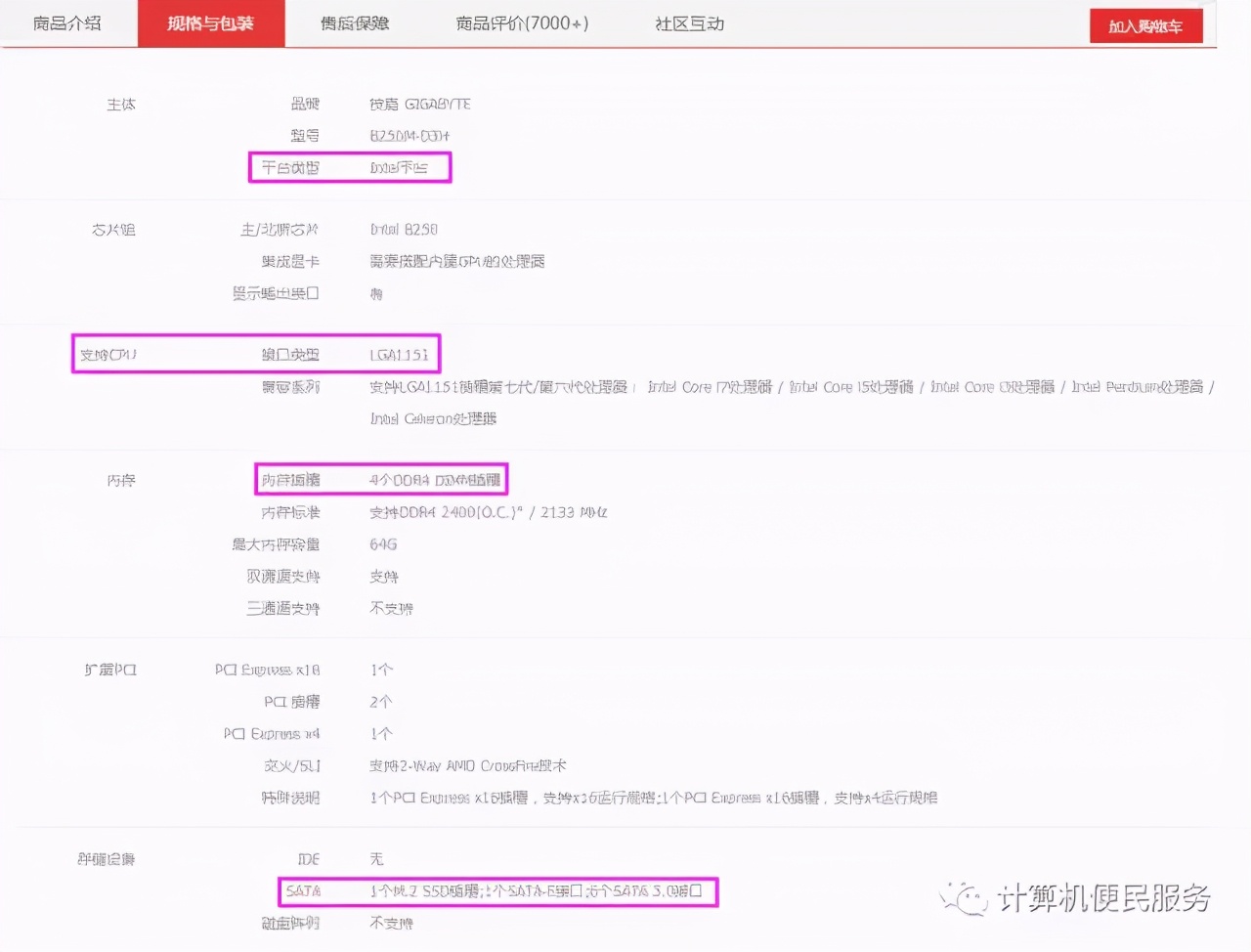Click the highlighted 支持CPU 接口类型 LGA1151 row

(x=256, y=354)
